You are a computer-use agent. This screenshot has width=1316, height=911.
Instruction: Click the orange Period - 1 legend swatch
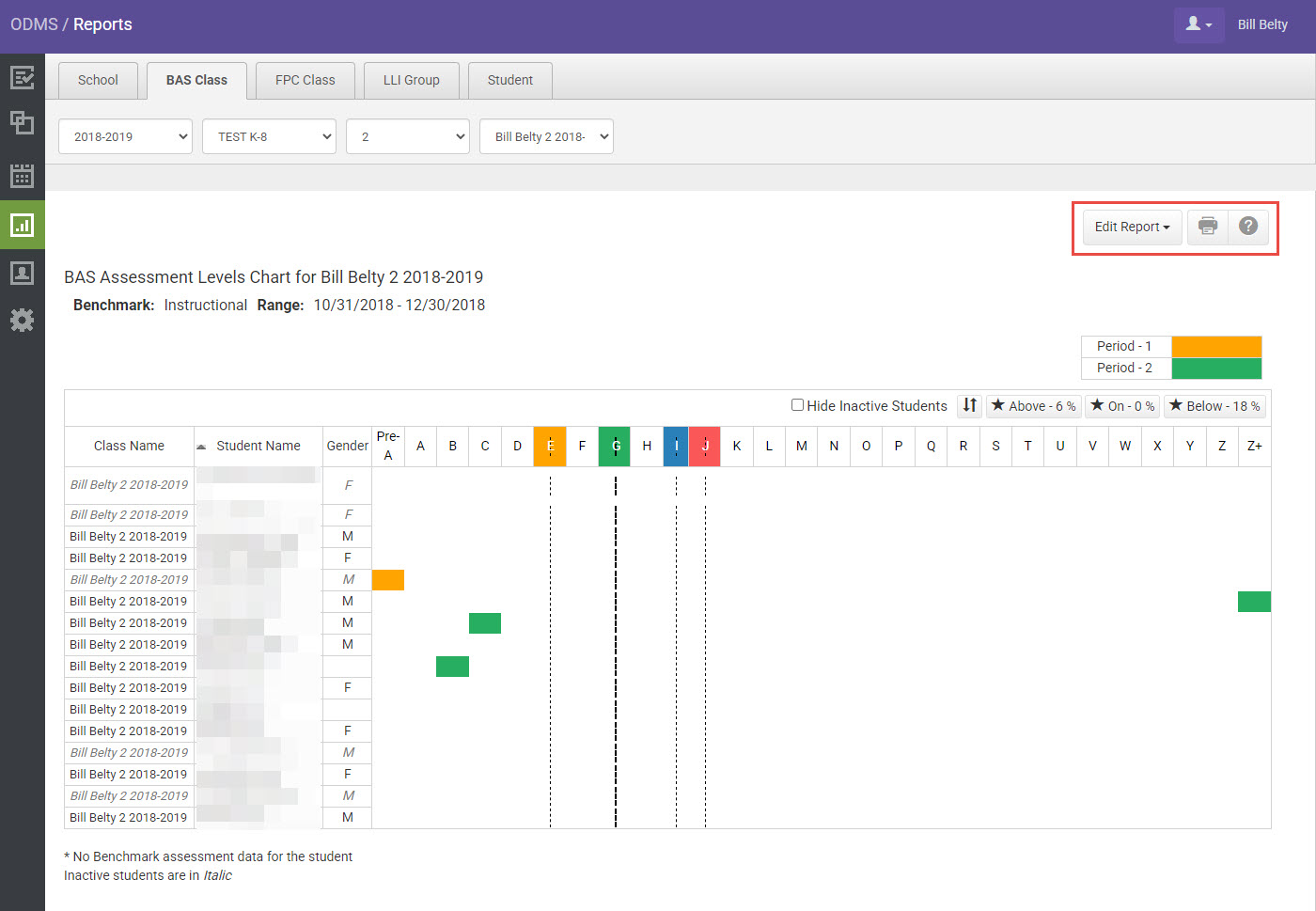(1216, 346)
